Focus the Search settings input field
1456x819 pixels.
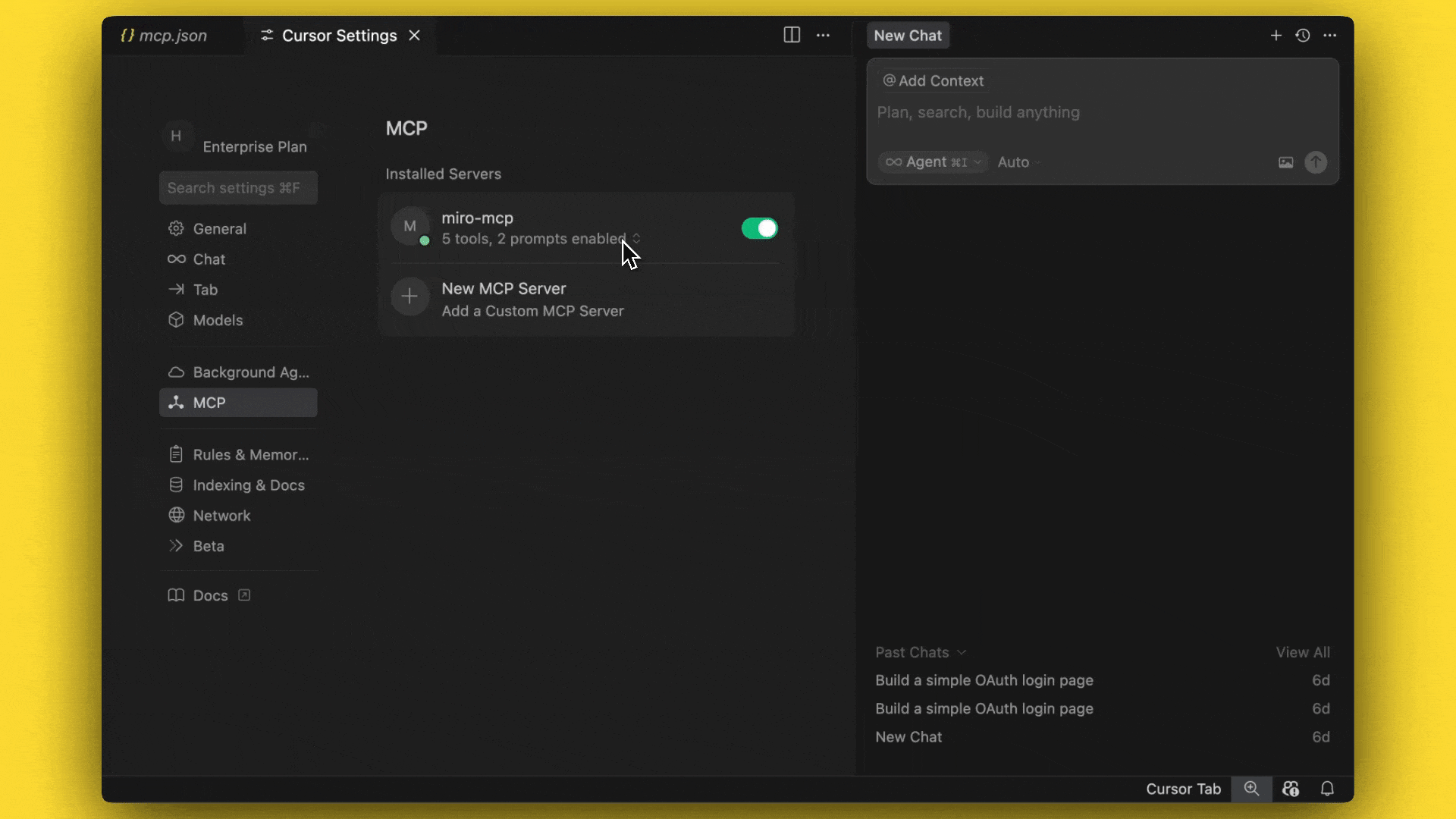pos(237,188)
